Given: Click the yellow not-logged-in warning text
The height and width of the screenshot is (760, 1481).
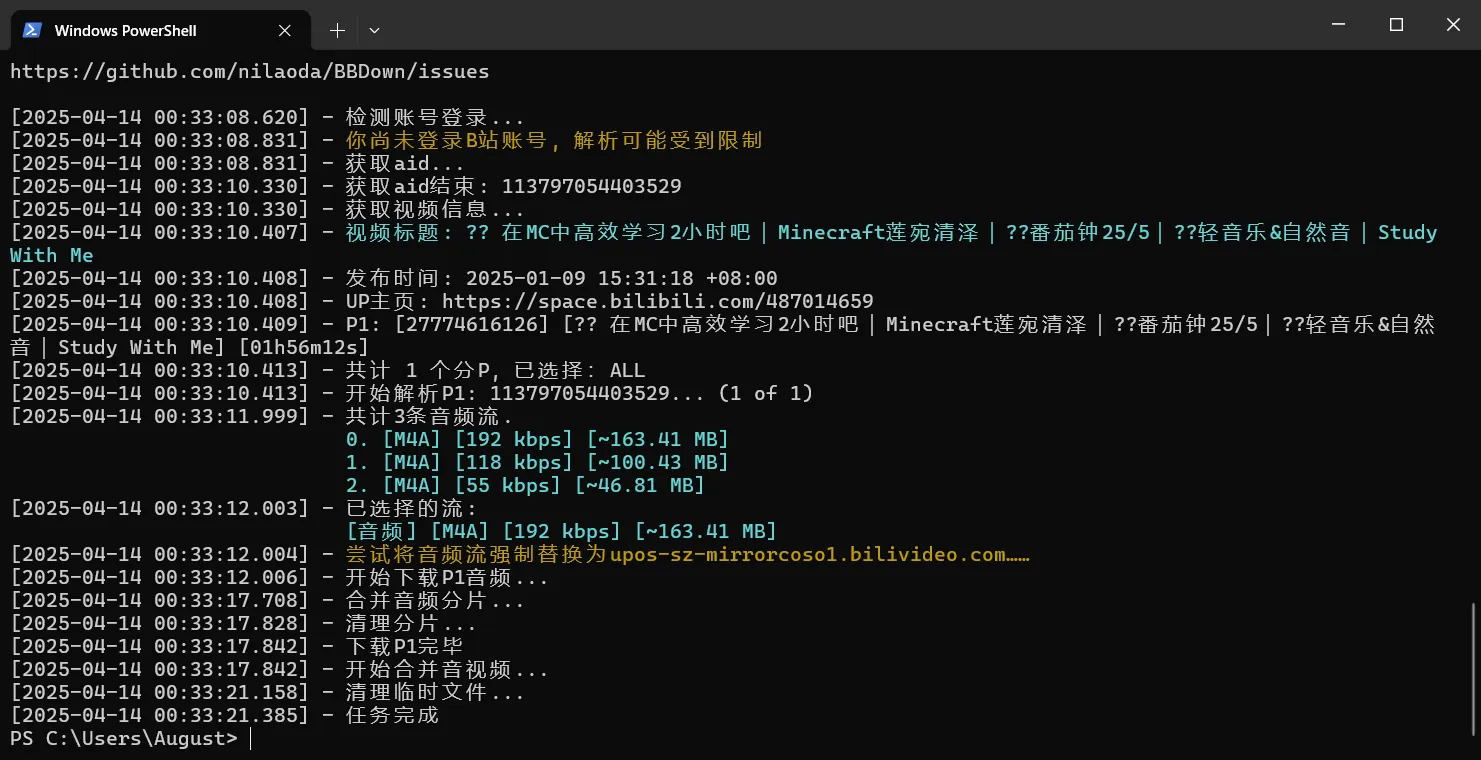Looking at the screenshot, I should pyautogui.click(x=553, y=140).
